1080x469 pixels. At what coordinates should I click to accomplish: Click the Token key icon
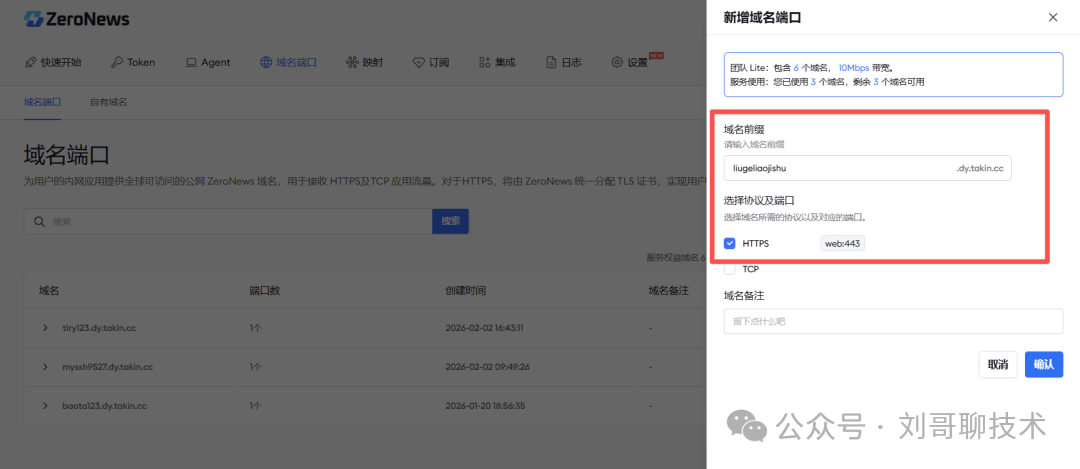tap(117, 62)
